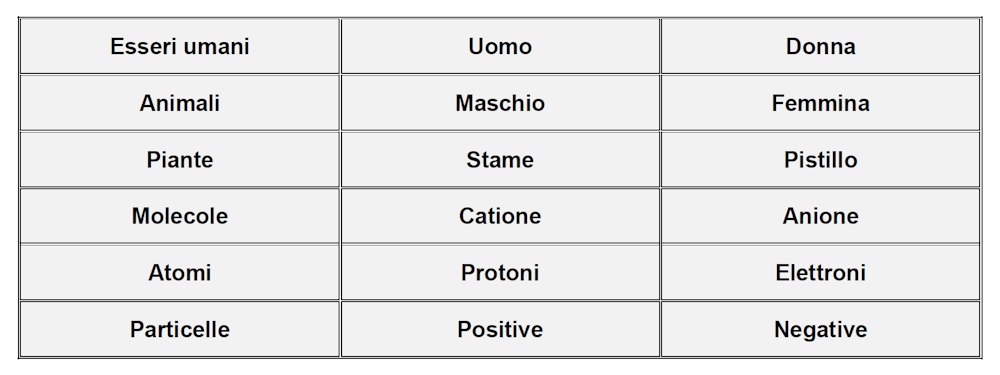Select the Uomo cell
This screenshot has height=375, width=1000.
[x=500, y=47]
